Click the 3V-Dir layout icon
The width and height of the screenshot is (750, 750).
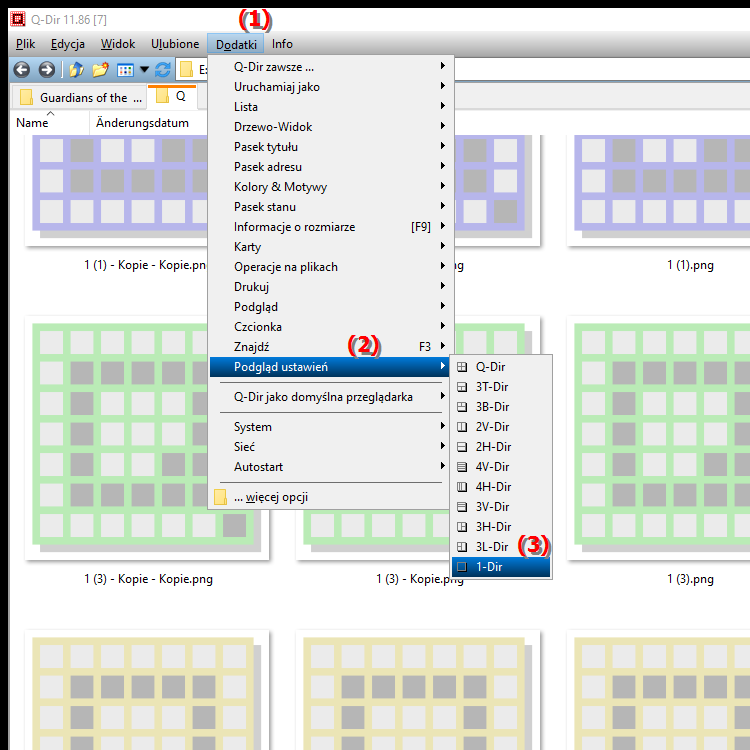[x=462, y=507]
